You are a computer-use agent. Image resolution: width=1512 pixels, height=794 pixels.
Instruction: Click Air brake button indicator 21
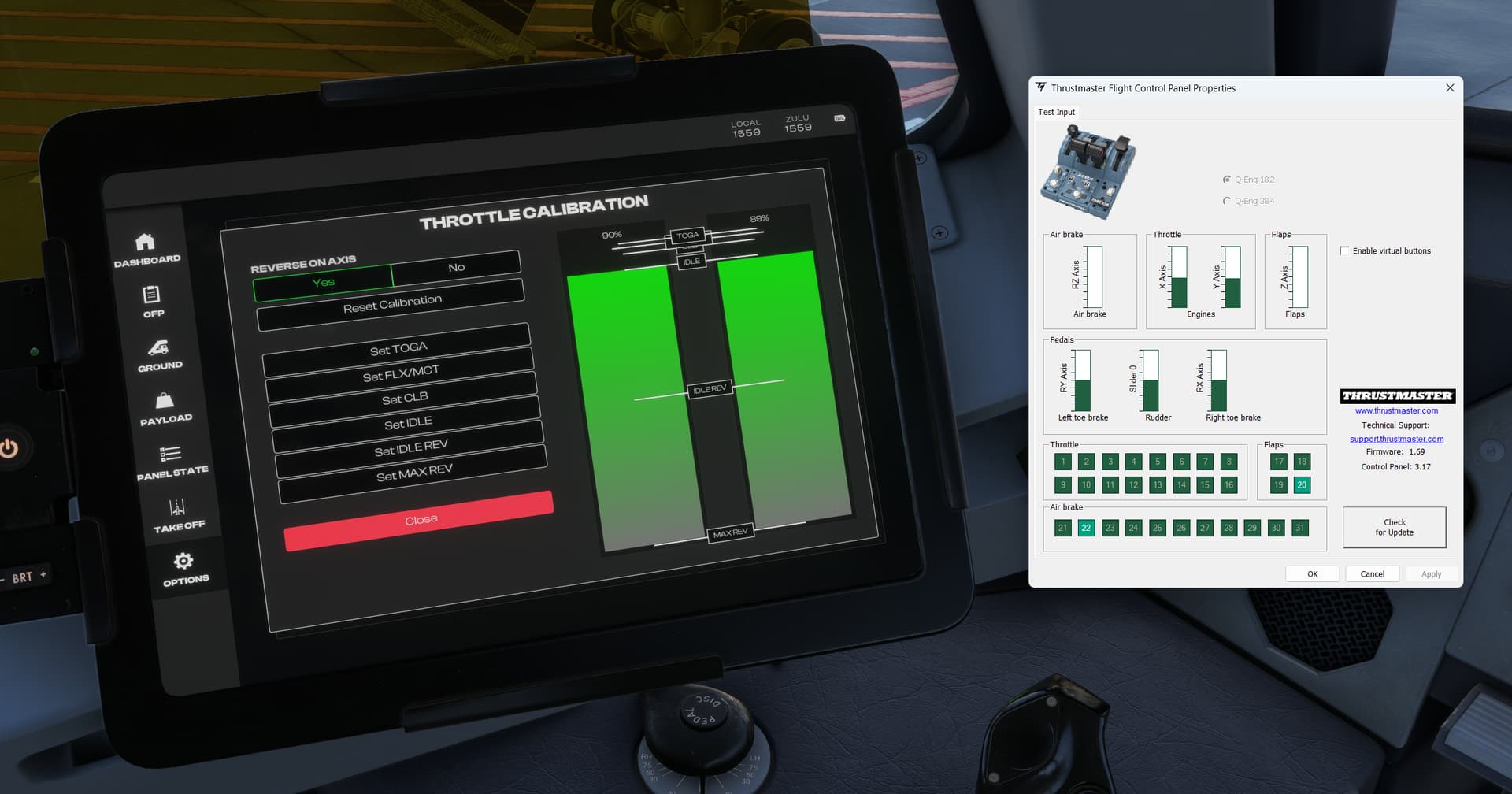pos(1062,528)
